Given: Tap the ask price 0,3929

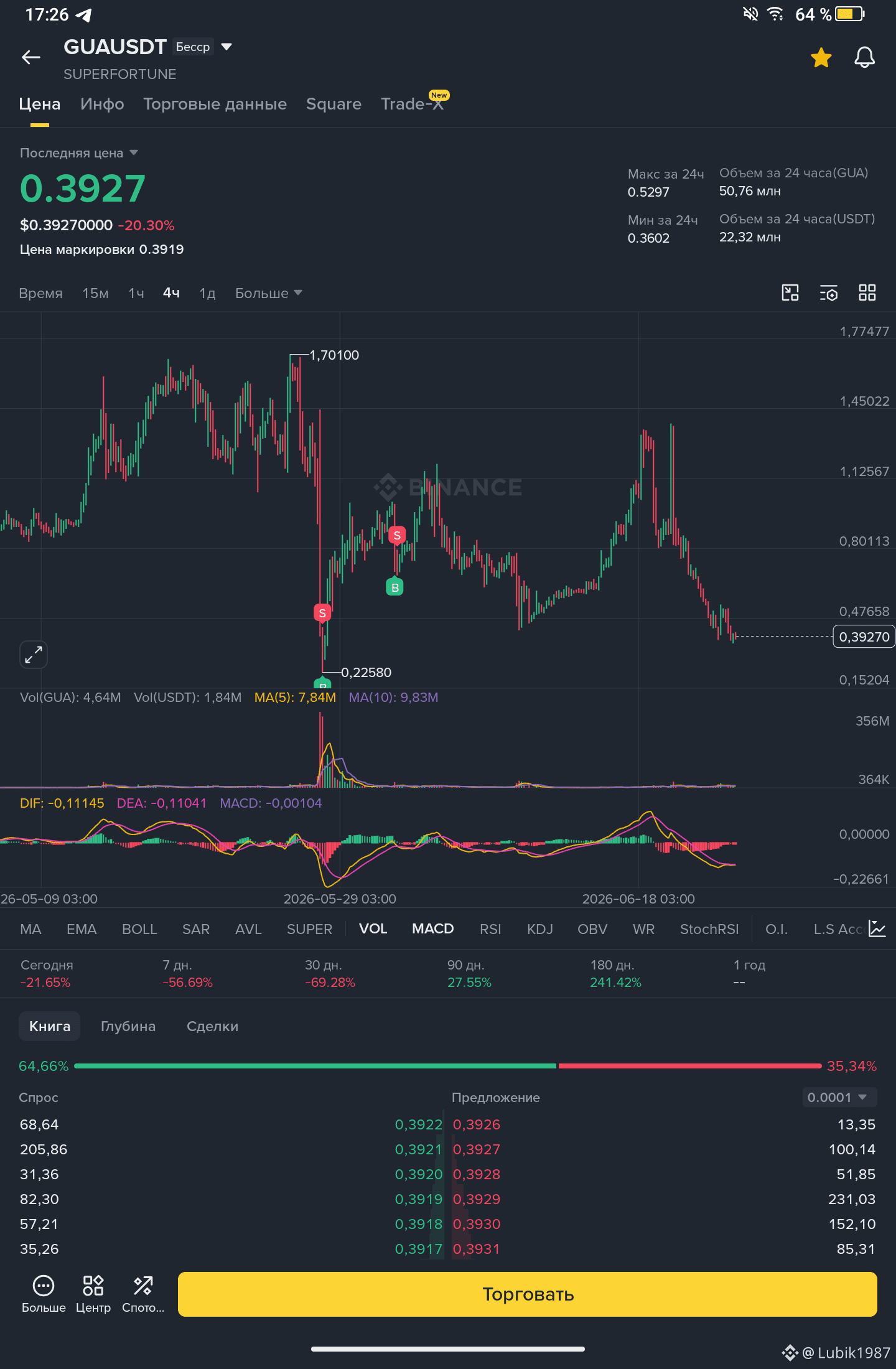Looking at the screenshot, I should tap(477, 1199).
